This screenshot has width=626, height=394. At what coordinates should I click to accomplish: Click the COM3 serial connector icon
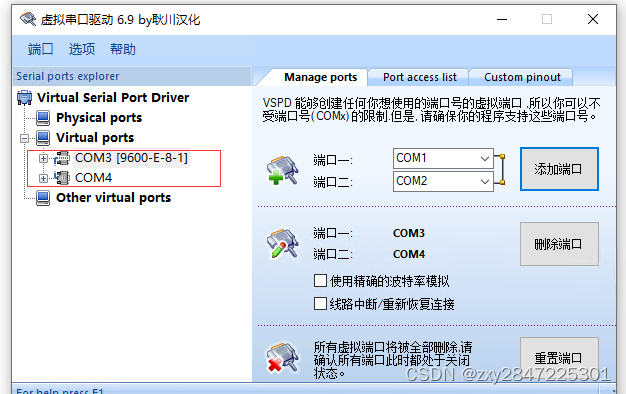62,158
